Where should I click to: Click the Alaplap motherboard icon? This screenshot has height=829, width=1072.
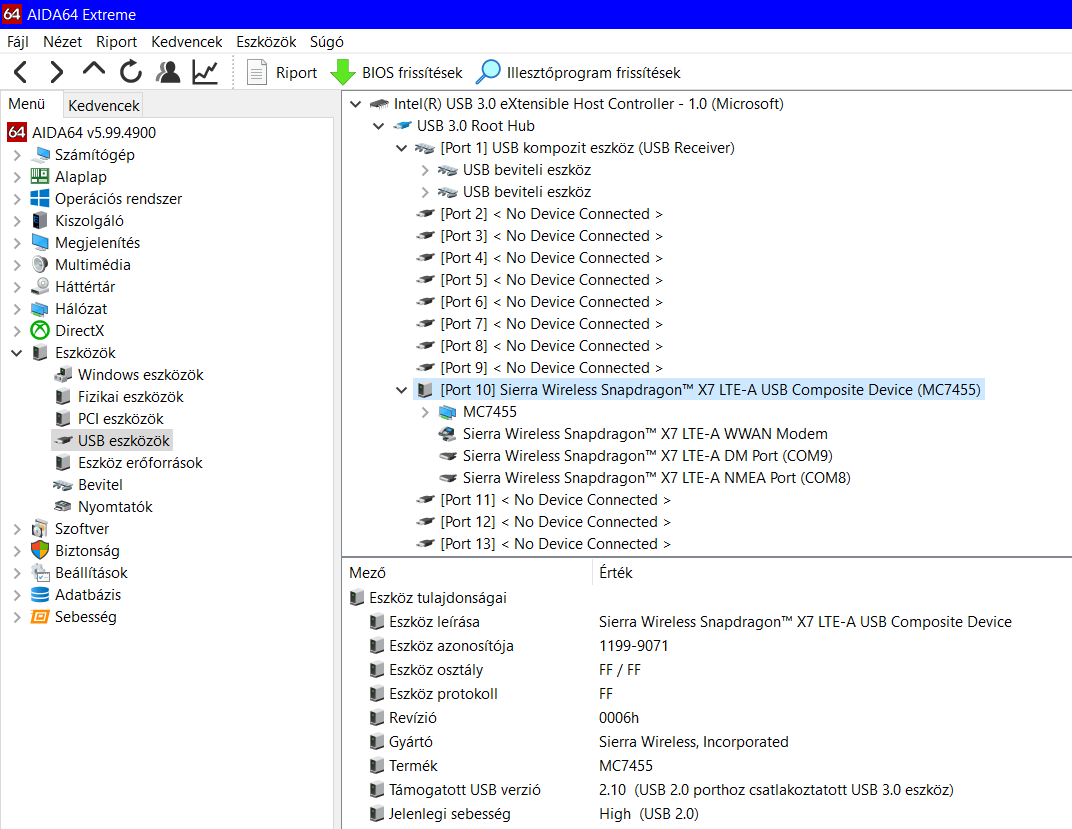40,176
